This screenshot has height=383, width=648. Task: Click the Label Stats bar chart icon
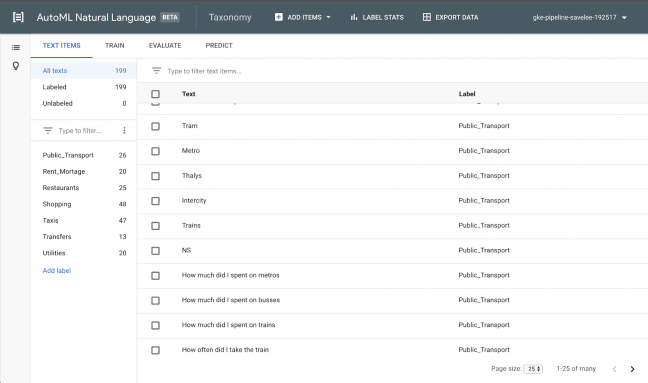pos(354,17)
